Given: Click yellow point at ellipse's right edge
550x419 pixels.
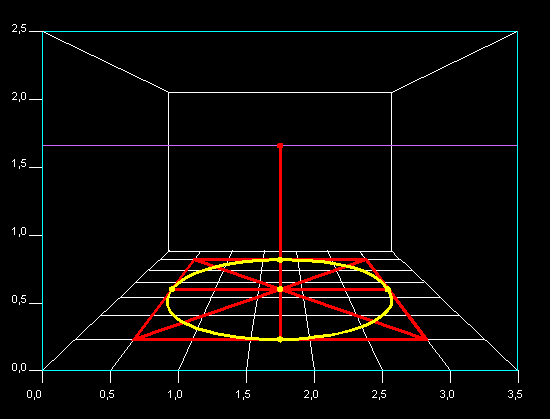Looking at the screenshot, I should [x=388, y=289].
